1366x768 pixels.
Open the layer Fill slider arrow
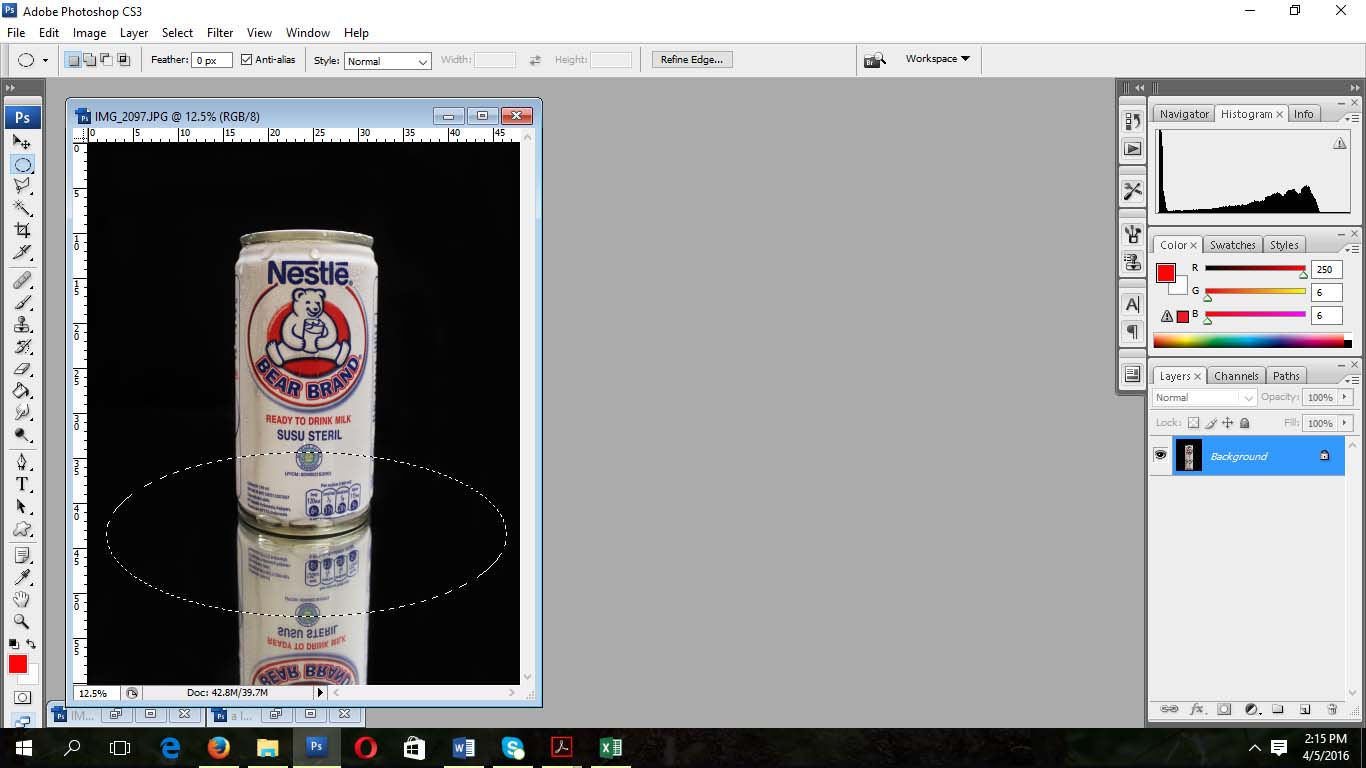1345,423
